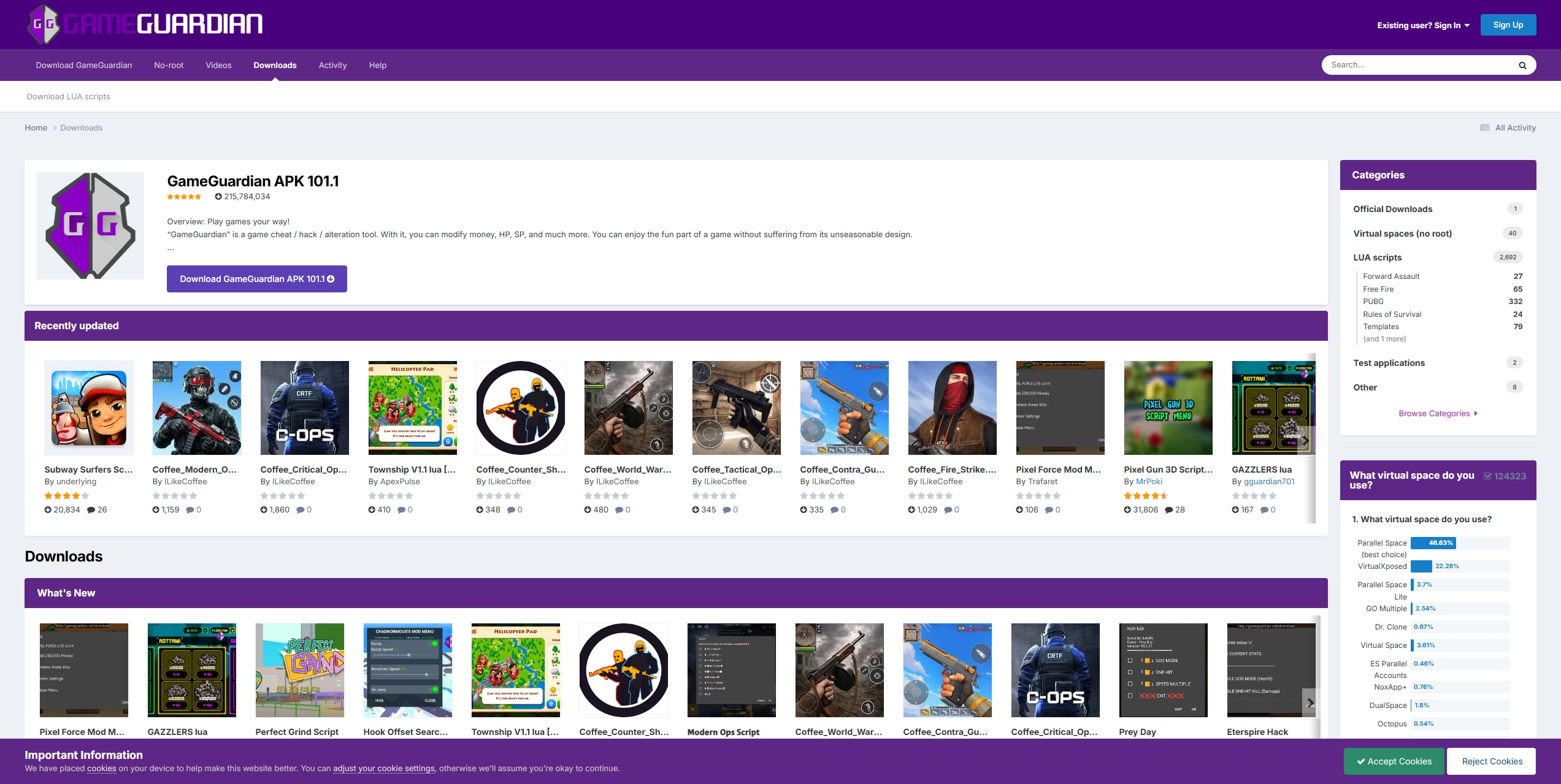Screen dimensions: 1561x784
Task: Go to the Videos menu item
Action: coord(218,65)
